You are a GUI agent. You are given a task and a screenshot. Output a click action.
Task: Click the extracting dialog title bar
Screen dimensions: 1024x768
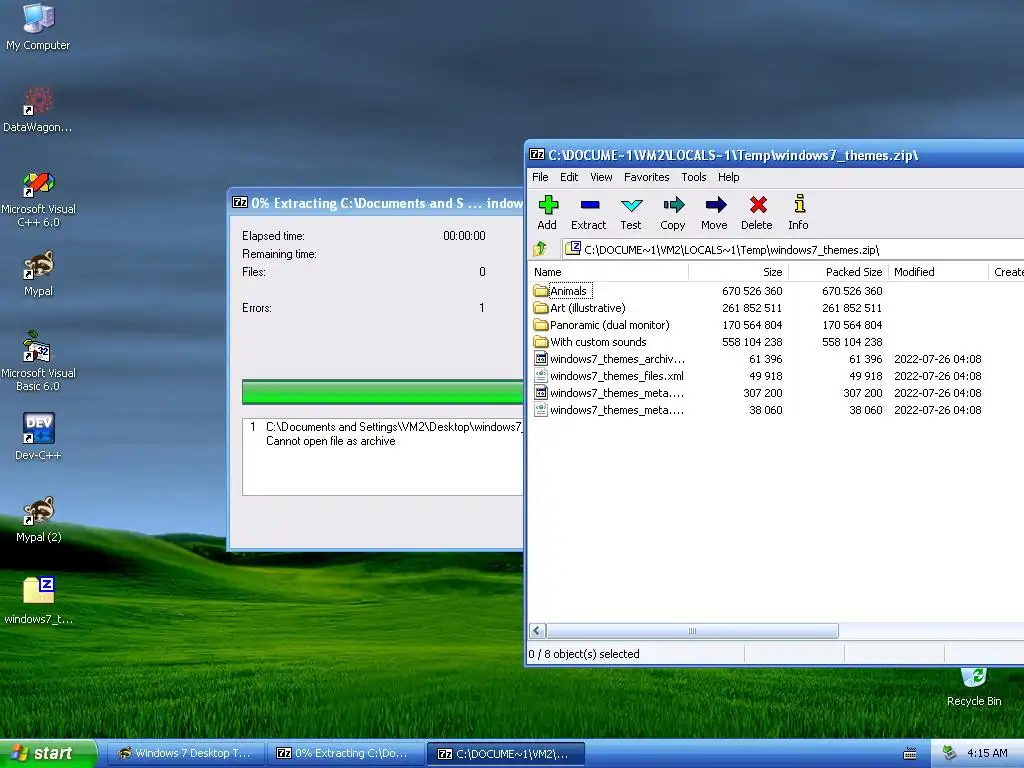pyautogui.click(x=377, y=203)
